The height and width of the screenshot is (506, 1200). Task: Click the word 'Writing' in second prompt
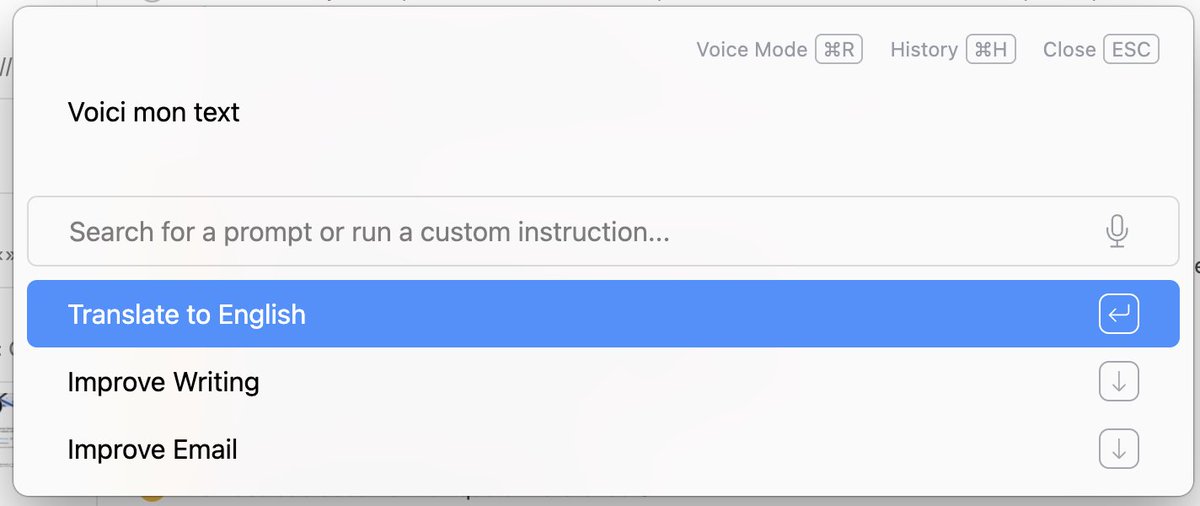[x=215, y=382]
